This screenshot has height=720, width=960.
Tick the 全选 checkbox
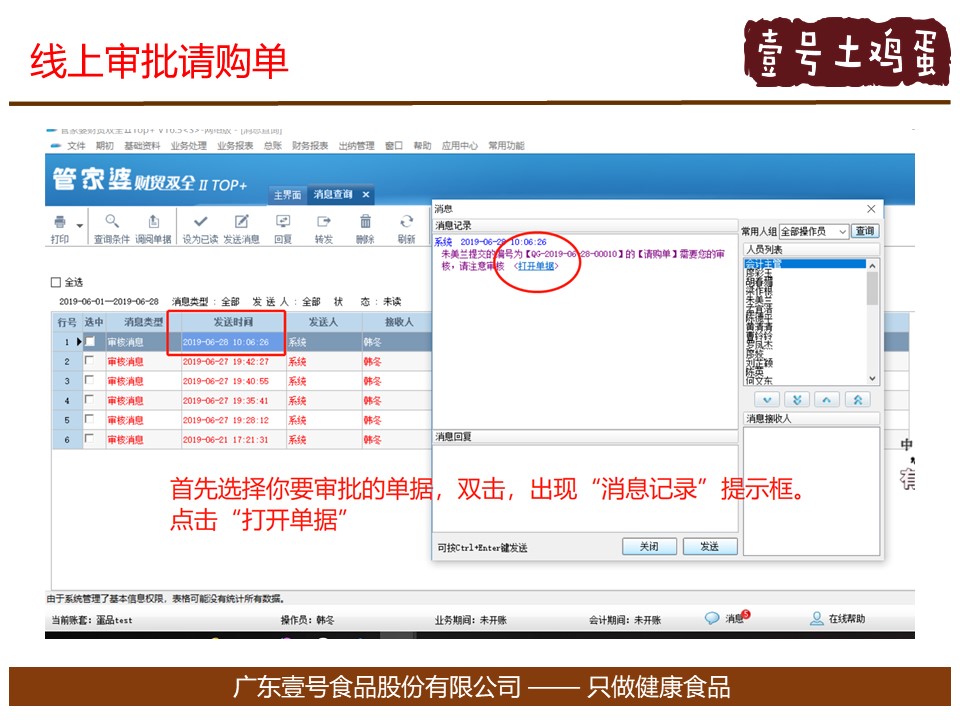[57, 282]
